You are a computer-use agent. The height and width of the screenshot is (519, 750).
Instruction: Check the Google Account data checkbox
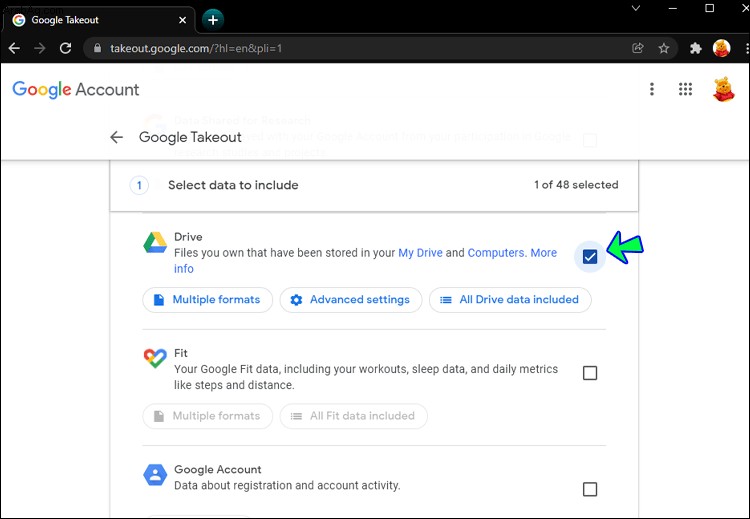pyautogui.click(x=590, y=489)
